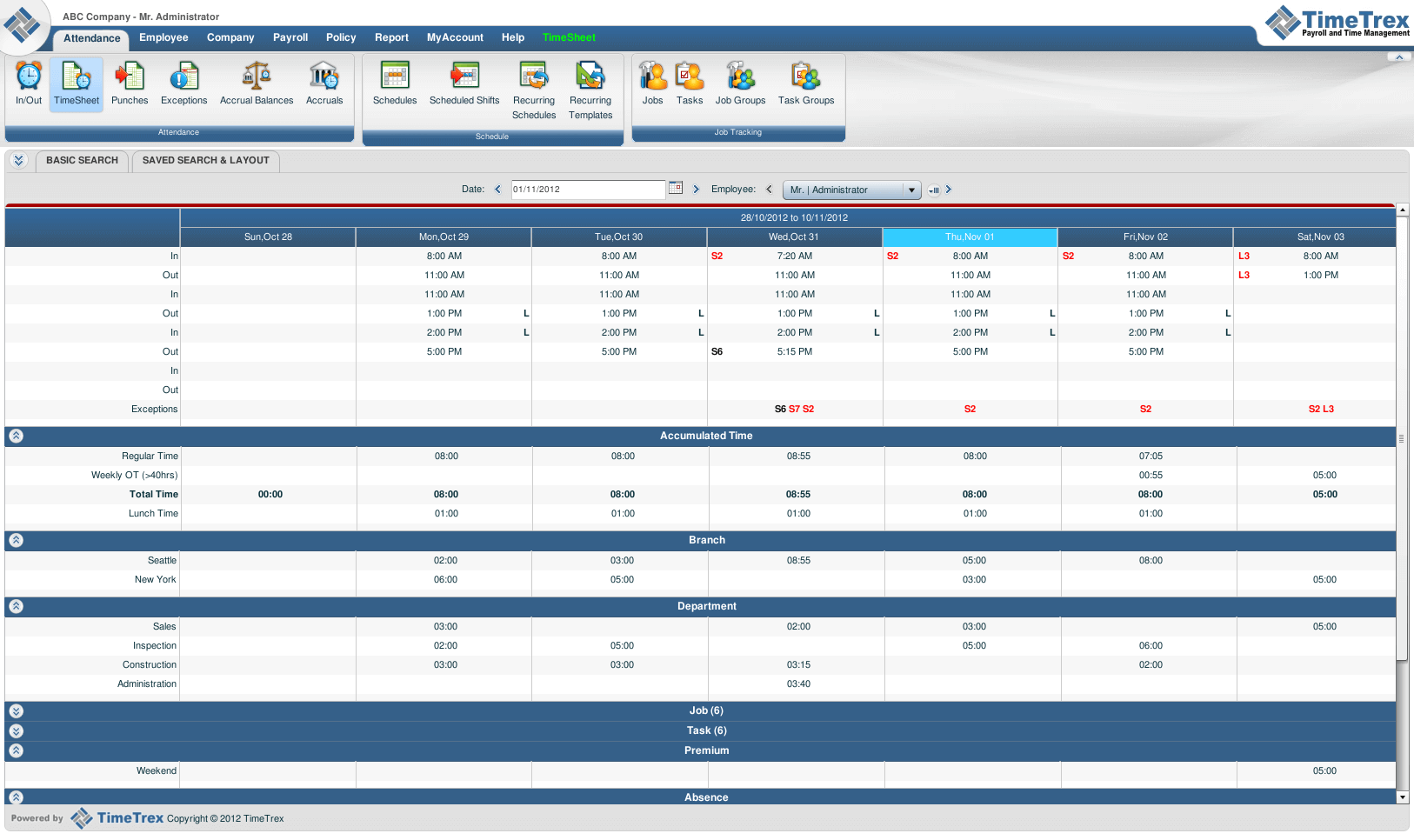Open the Task Groups icon
This screenshot has height=840, width=1414.
point(805,77)
